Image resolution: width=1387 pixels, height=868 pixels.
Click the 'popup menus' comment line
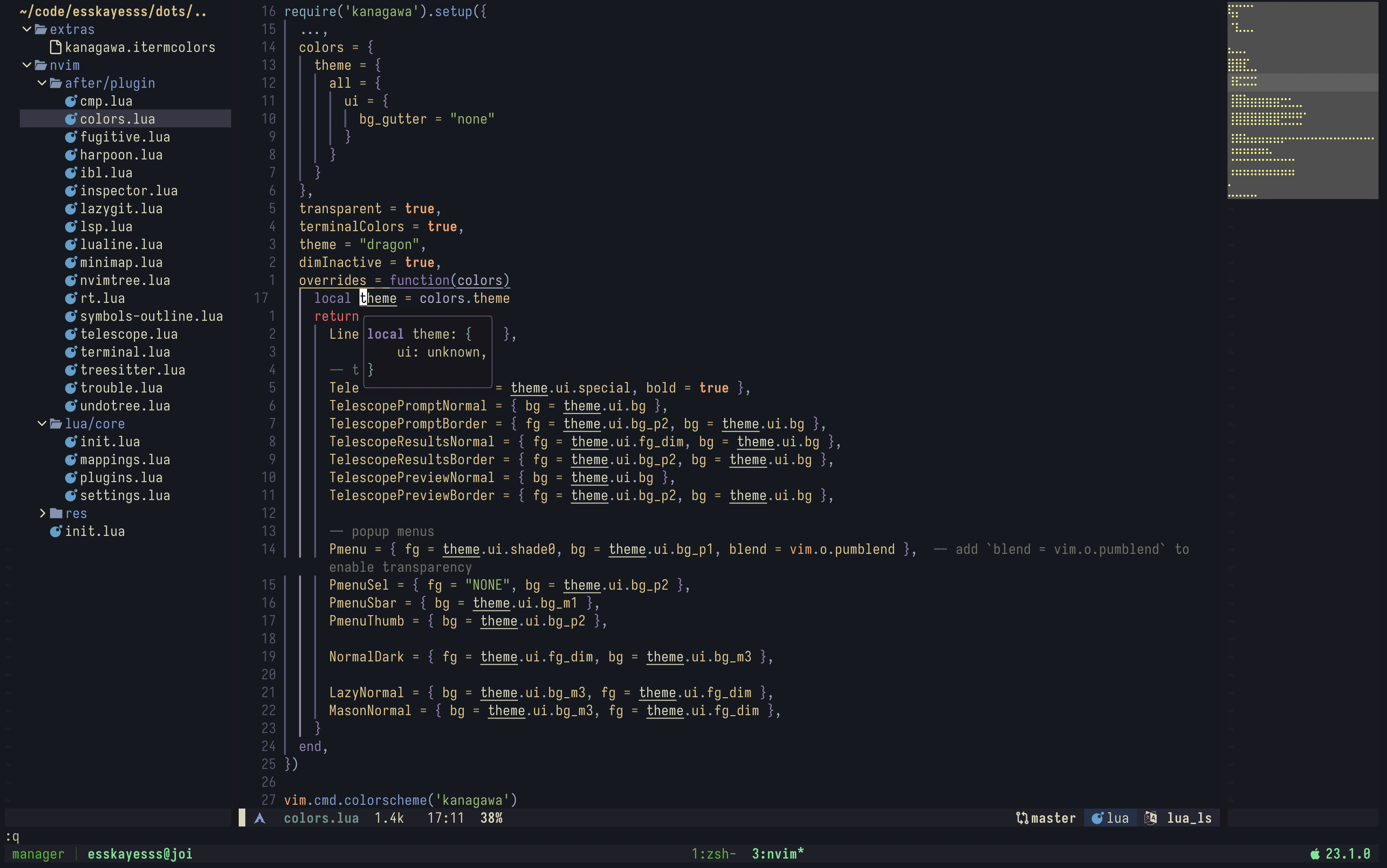click(x=382, y=531)
